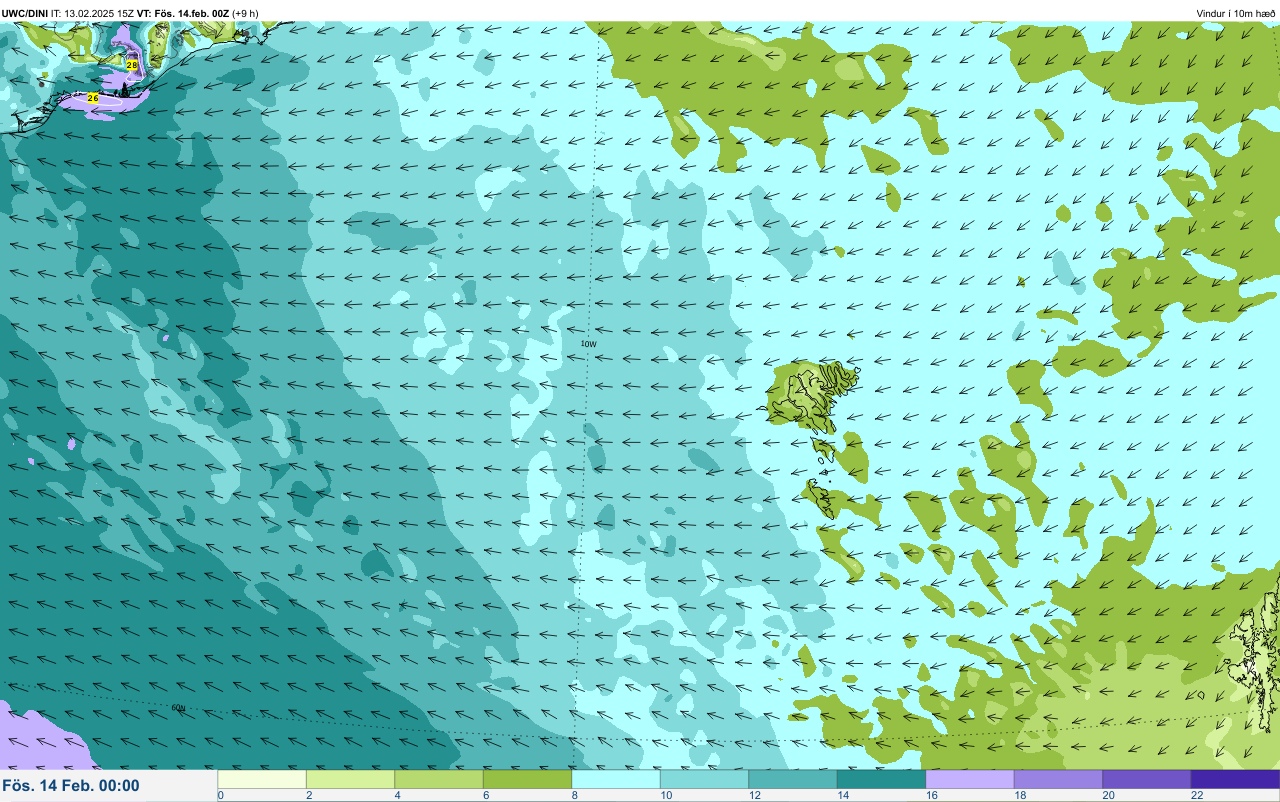Click the legend tick label '0'

coord(220,795)
